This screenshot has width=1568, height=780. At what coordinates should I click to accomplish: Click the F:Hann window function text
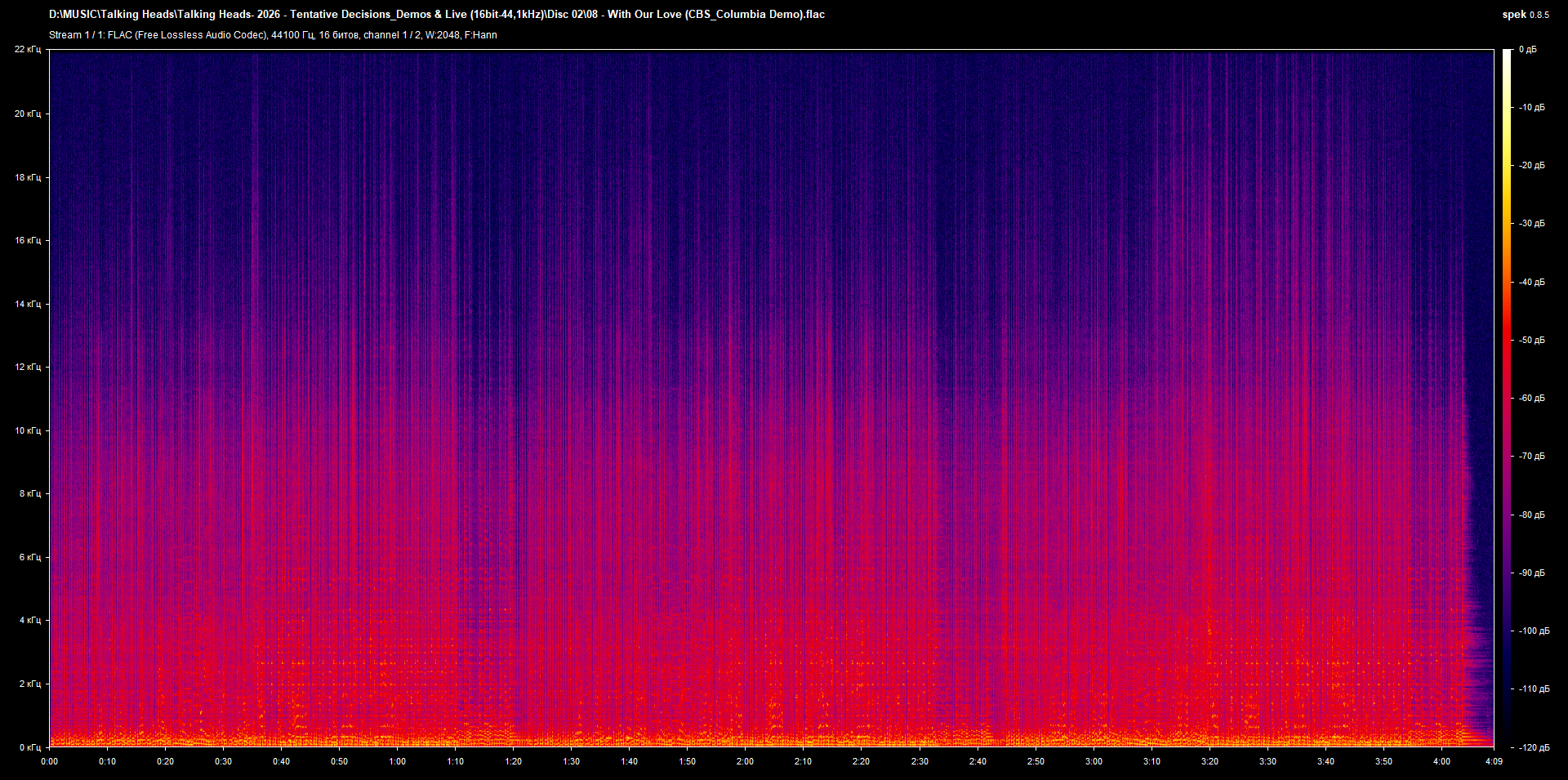click(x=482, y=35)
